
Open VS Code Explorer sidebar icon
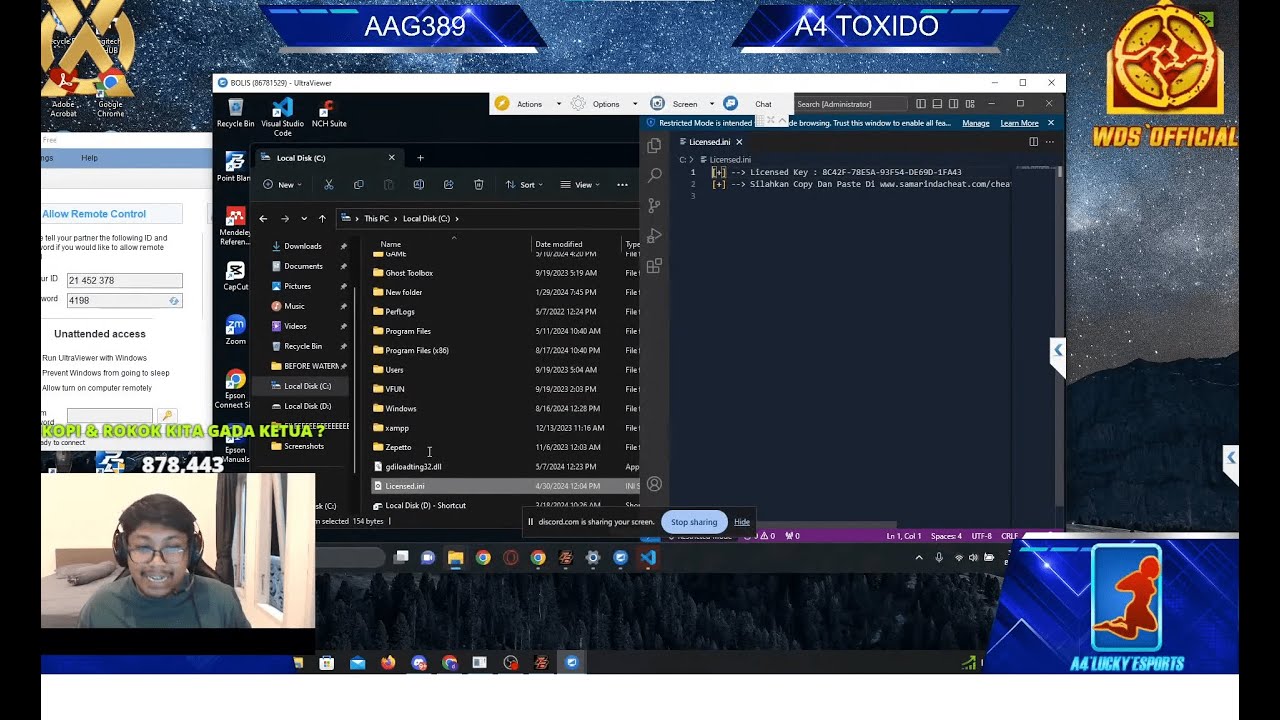[x=654, y=146]
